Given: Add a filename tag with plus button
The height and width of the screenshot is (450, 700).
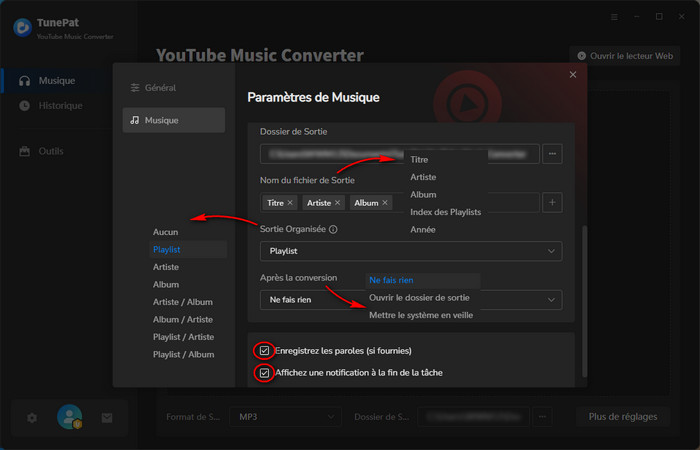Looking at the screenshot, I should click(x=552, y=202).
